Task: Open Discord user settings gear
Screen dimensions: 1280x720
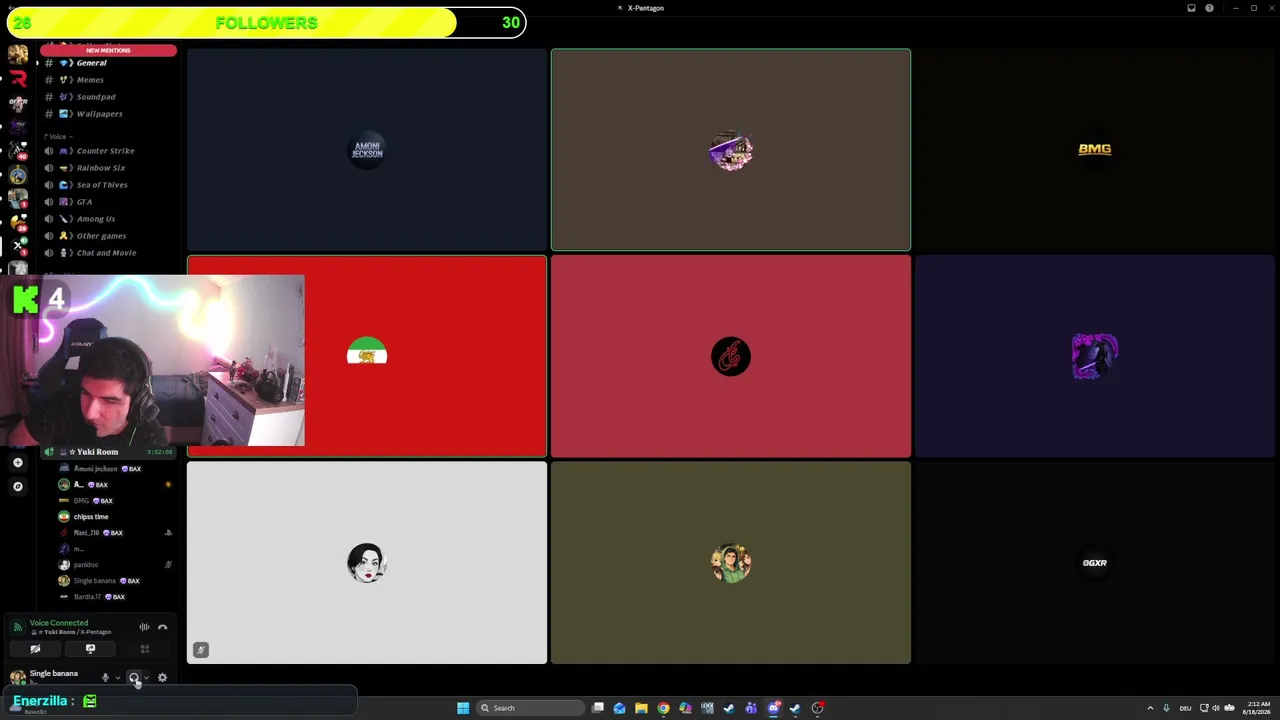Action: point(162,677)
